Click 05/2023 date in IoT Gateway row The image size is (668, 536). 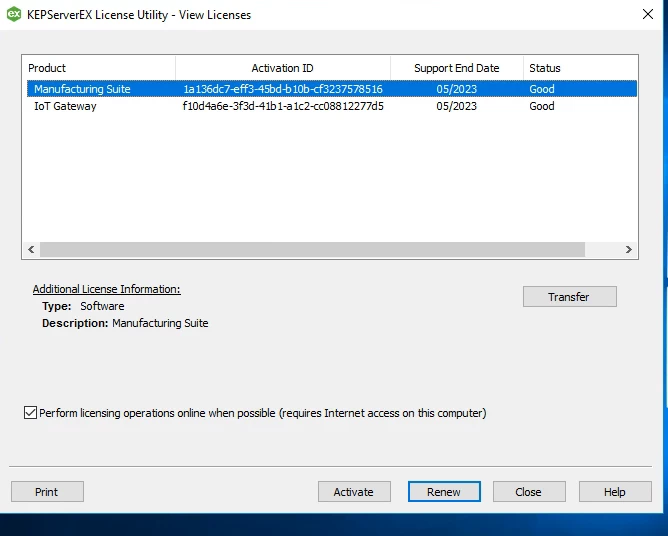coord(456,106)
